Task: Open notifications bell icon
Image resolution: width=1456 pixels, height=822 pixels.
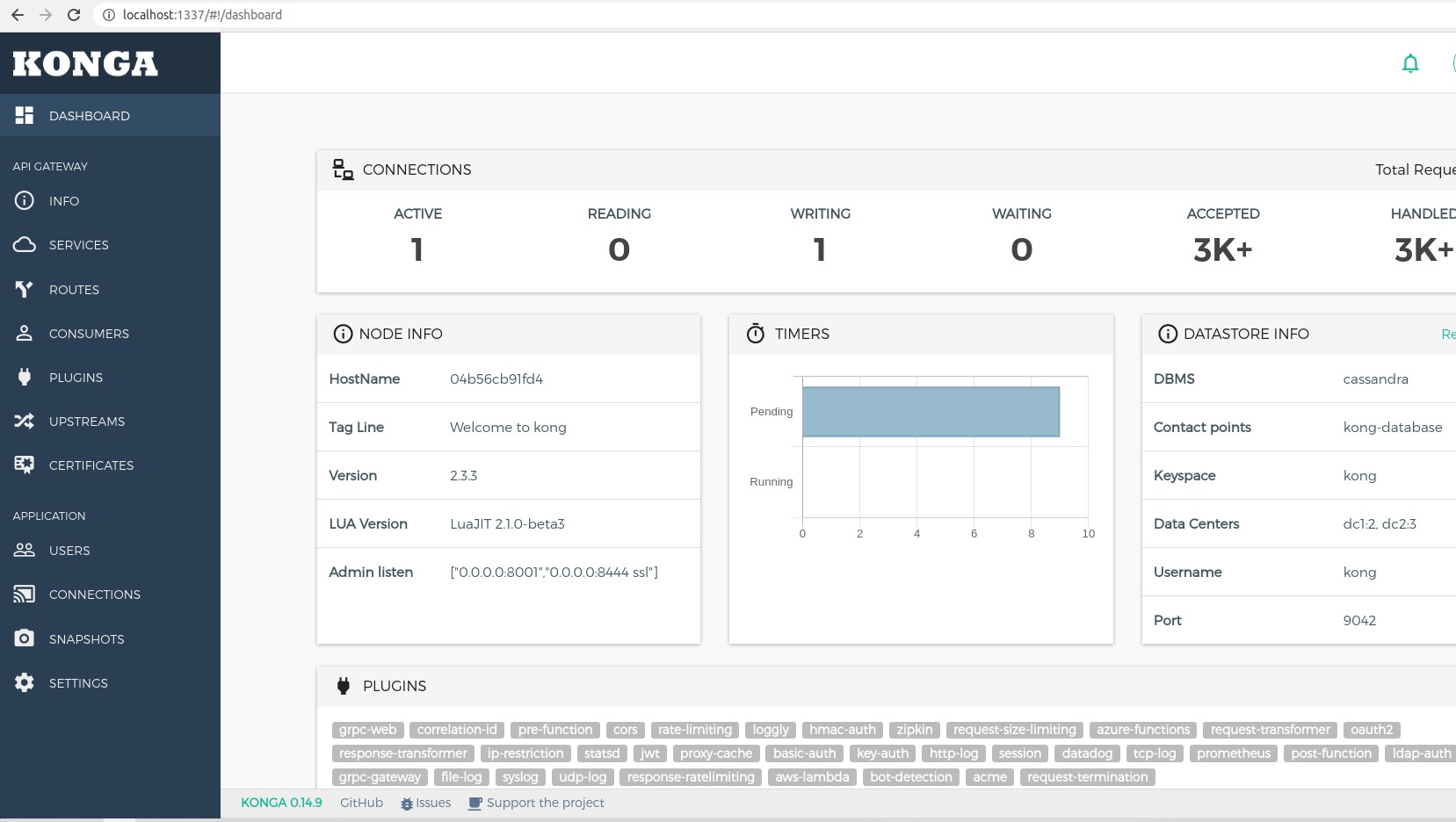Action: click(x=1410, y=63)
